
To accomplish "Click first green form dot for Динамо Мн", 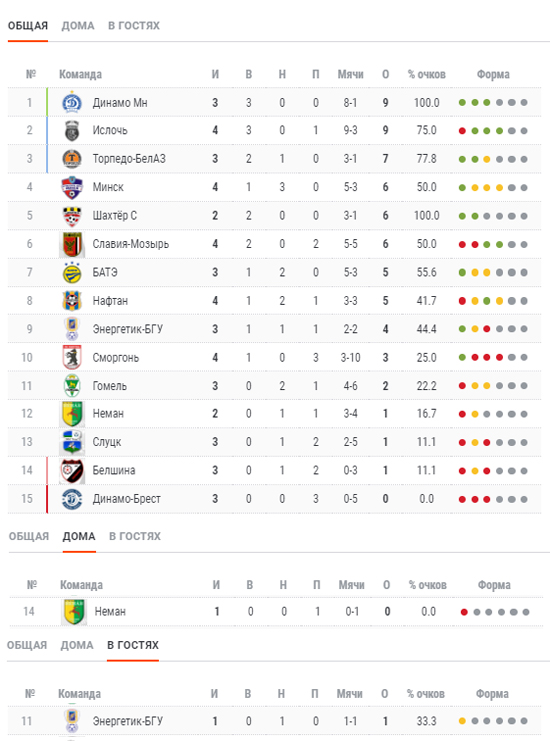I will coord(462,103).
